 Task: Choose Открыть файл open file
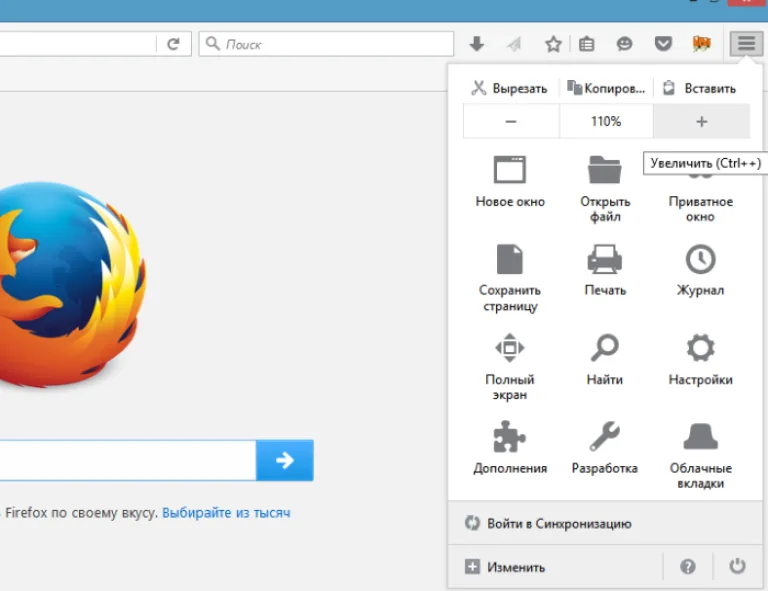click(605, 189)
